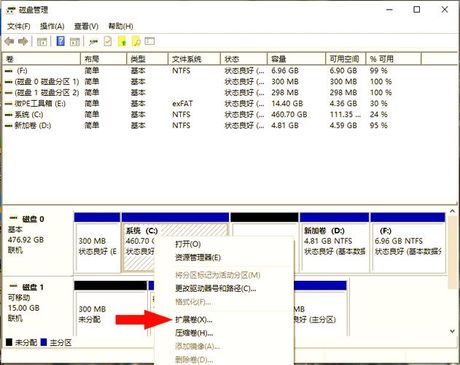Viewport: 460px width, 365px height.
Task: Click the yellow search/magnifier toolbar icon
Action: tap(136, 41)
